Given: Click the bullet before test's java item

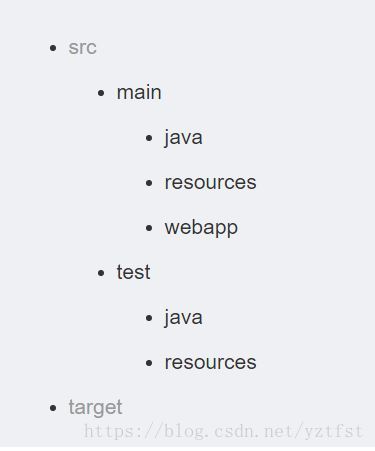Looking at the screenshot, I should [x=149, y=318].
